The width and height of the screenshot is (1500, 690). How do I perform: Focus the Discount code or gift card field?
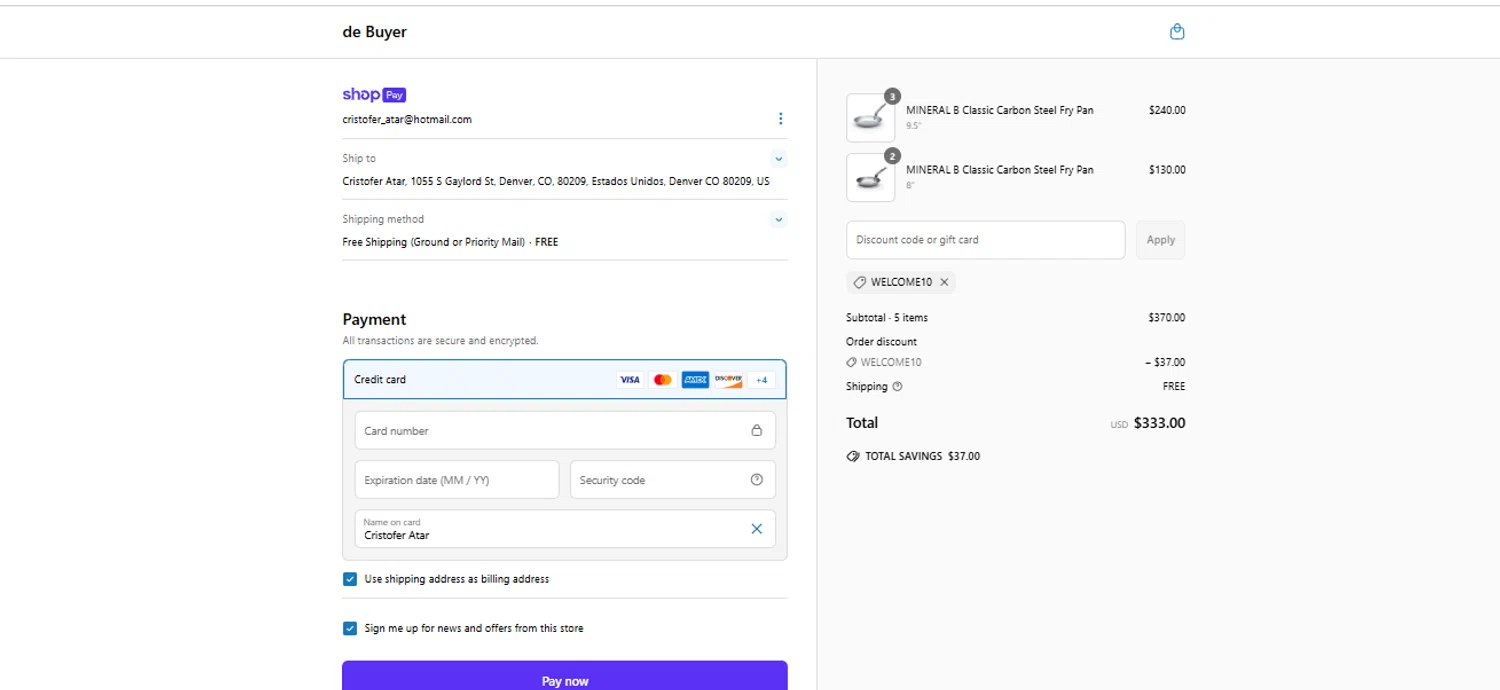click(x=985, y=240)
